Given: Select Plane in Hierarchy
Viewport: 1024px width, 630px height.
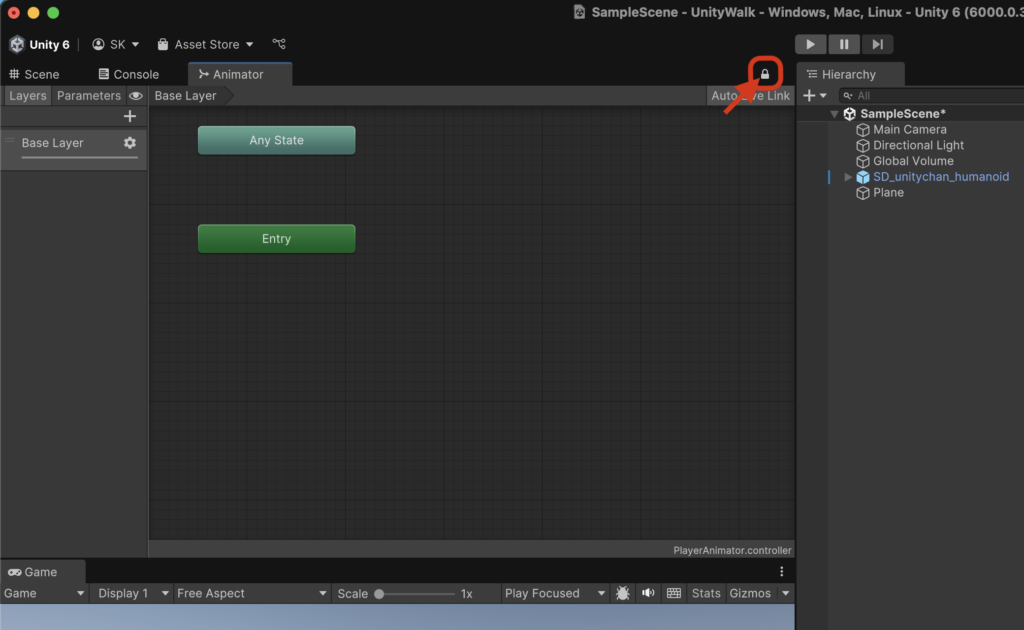Looking at the screenshot, I should click(888, 193).
